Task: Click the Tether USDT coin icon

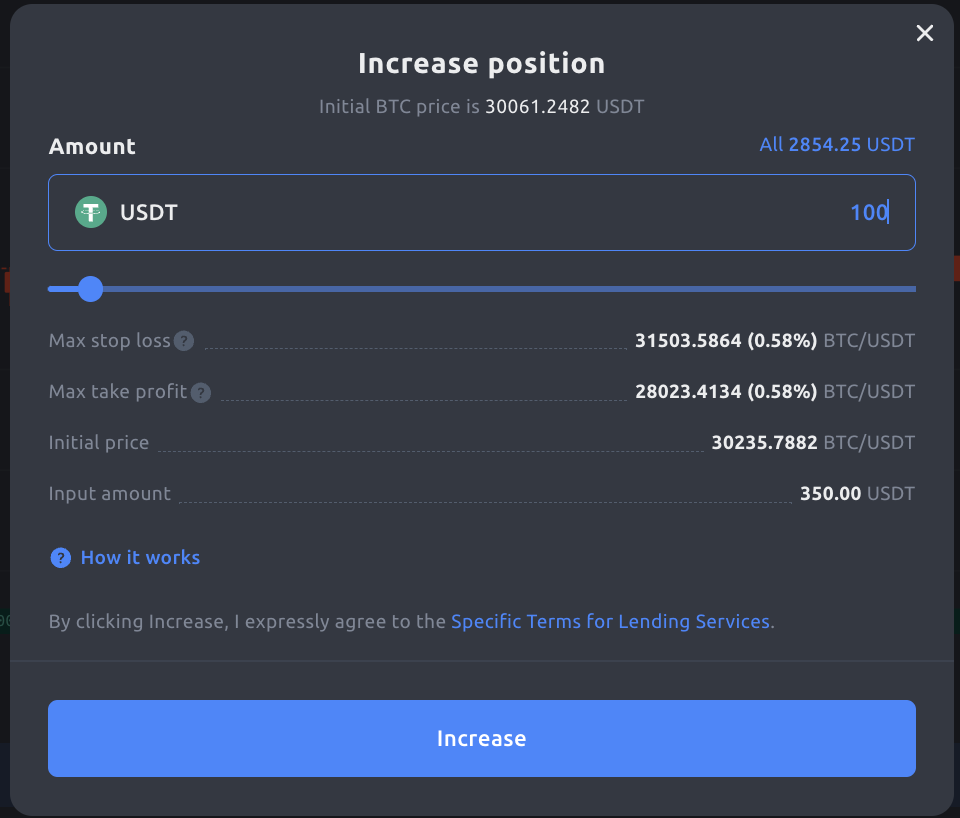Action: [91, 212]
